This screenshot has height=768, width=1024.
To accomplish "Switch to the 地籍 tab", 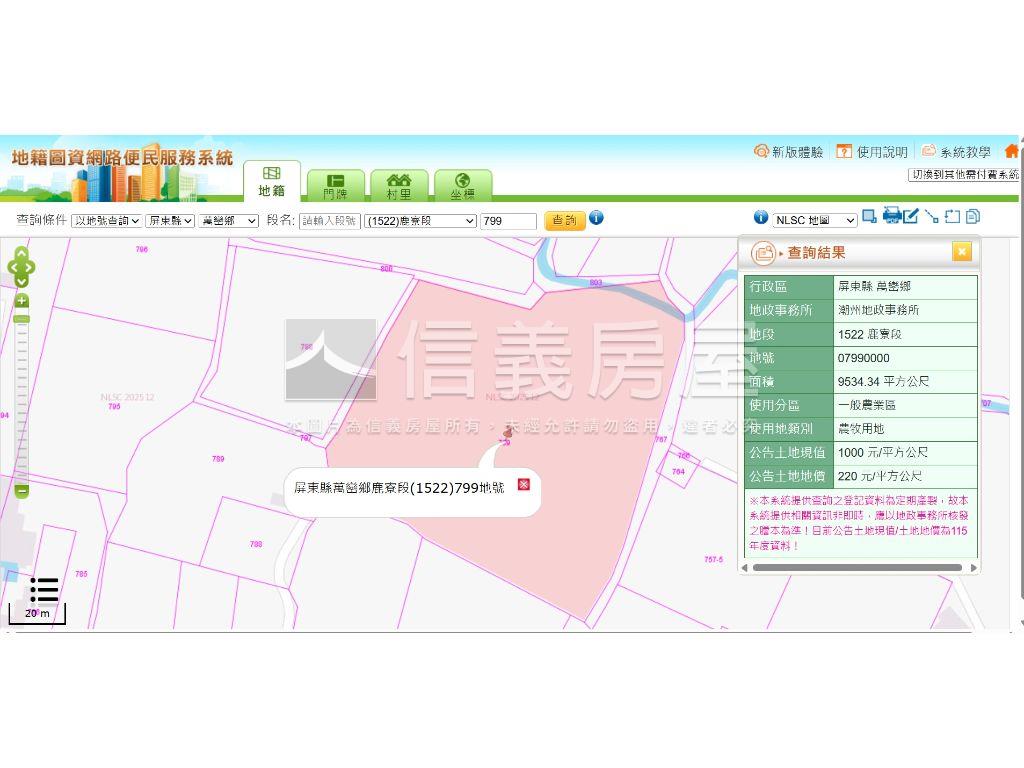I will pyautogui.click(x=272, y=181).
